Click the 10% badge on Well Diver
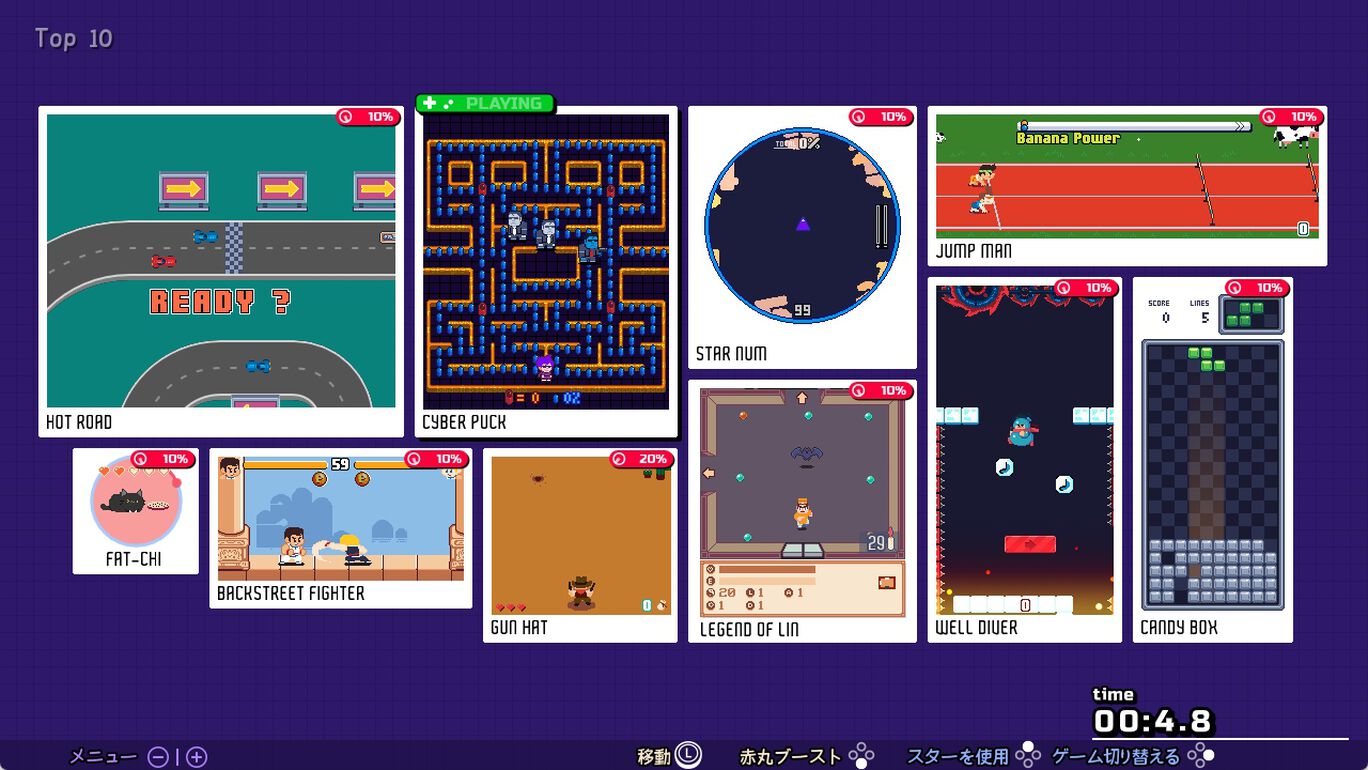 (1086, 288)
